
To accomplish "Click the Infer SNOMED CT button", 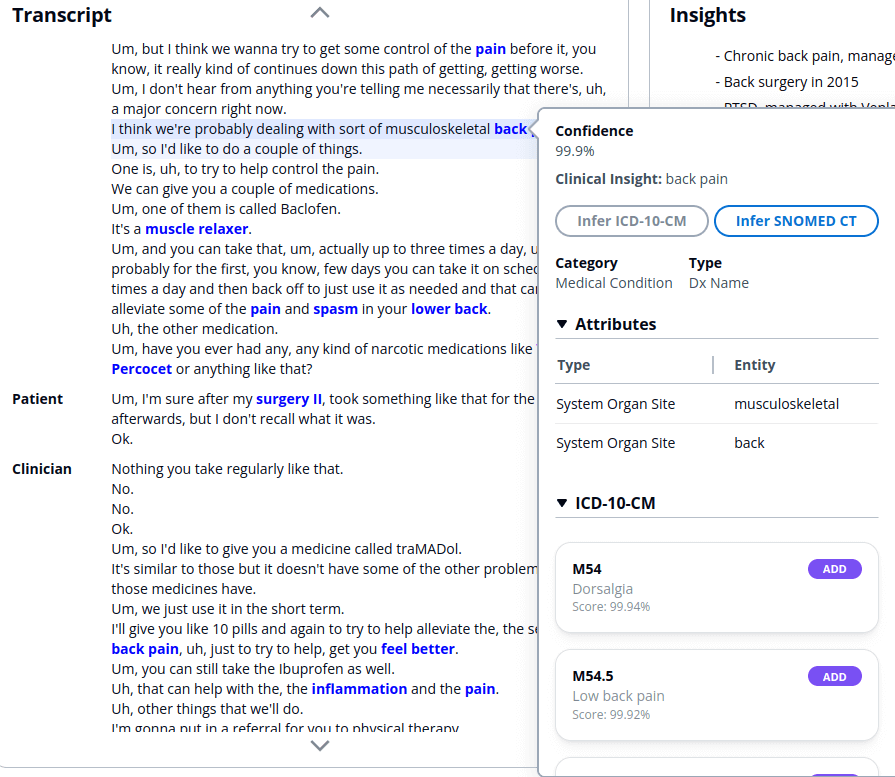I will [796, 221].
